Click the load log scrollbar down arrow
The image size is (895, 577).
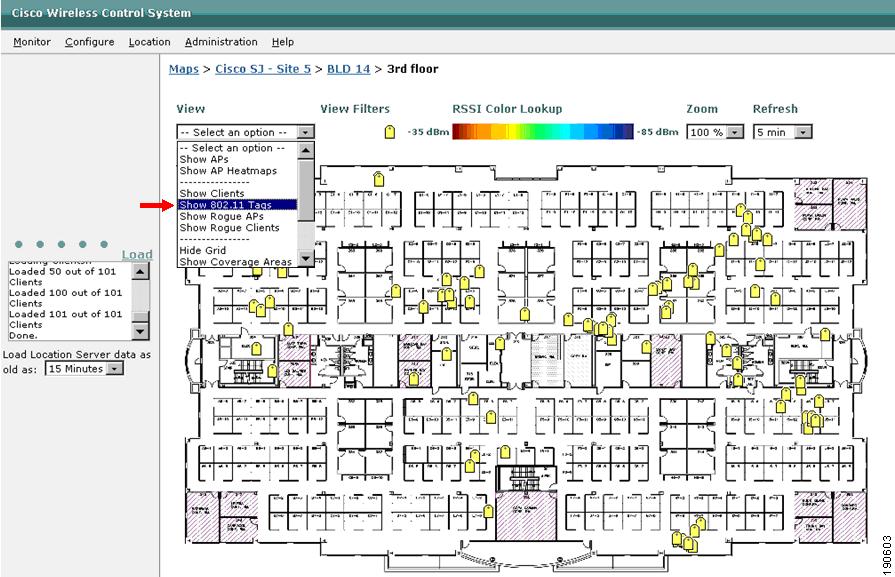pos(140,331)
